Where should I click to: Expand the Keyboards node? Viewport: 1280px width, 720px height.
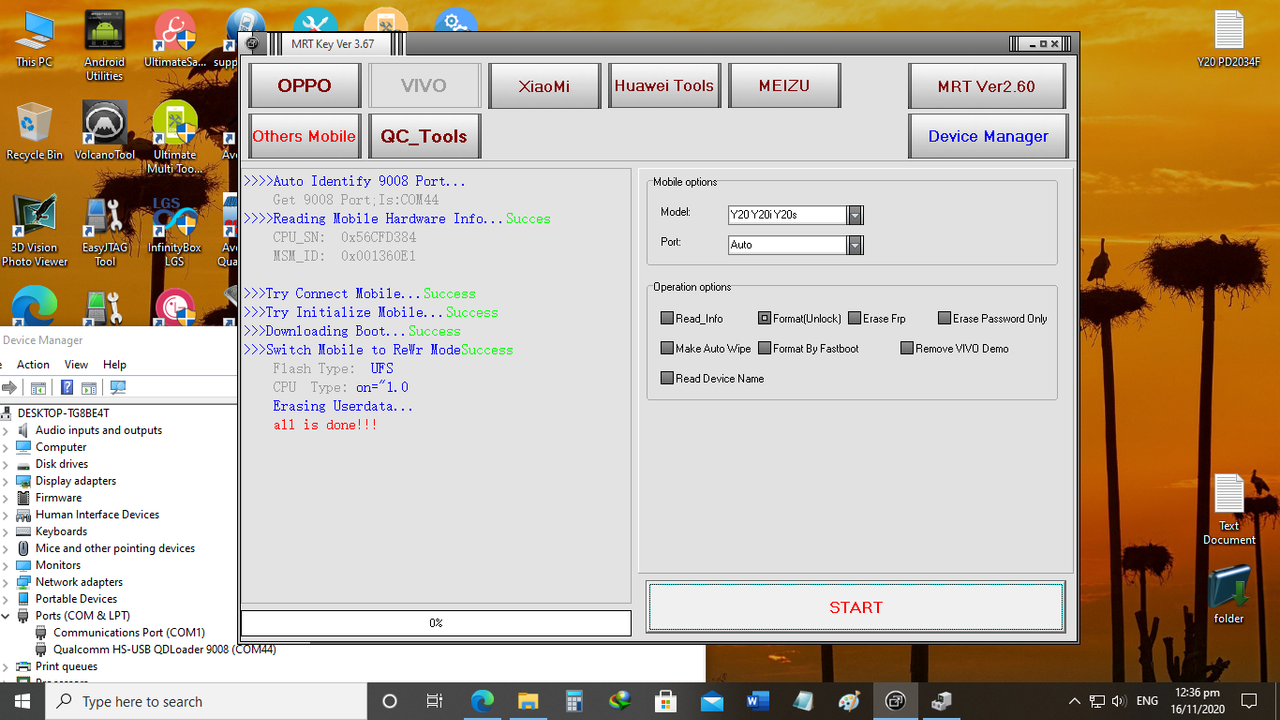pos(6,531)
